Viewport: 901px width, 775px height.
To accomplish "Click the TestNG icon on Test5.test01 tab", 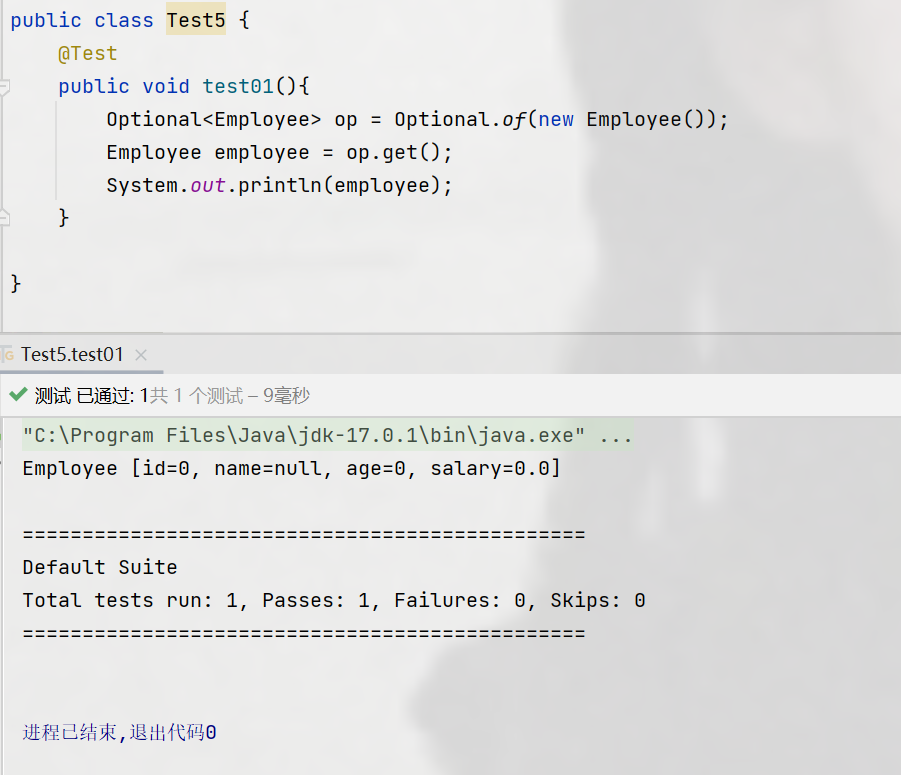I will (7, 355).
